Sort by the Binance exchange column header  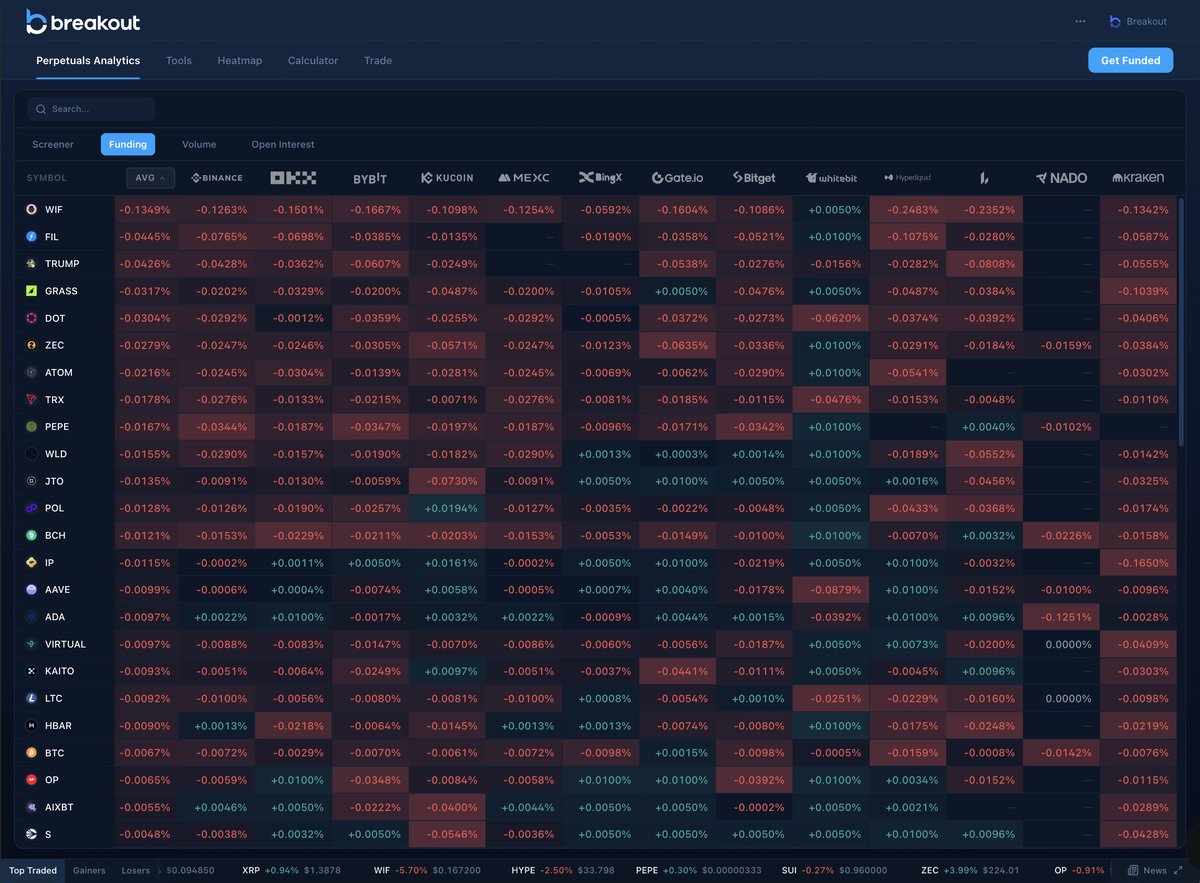pyautogui.click(x=217, y=178)
